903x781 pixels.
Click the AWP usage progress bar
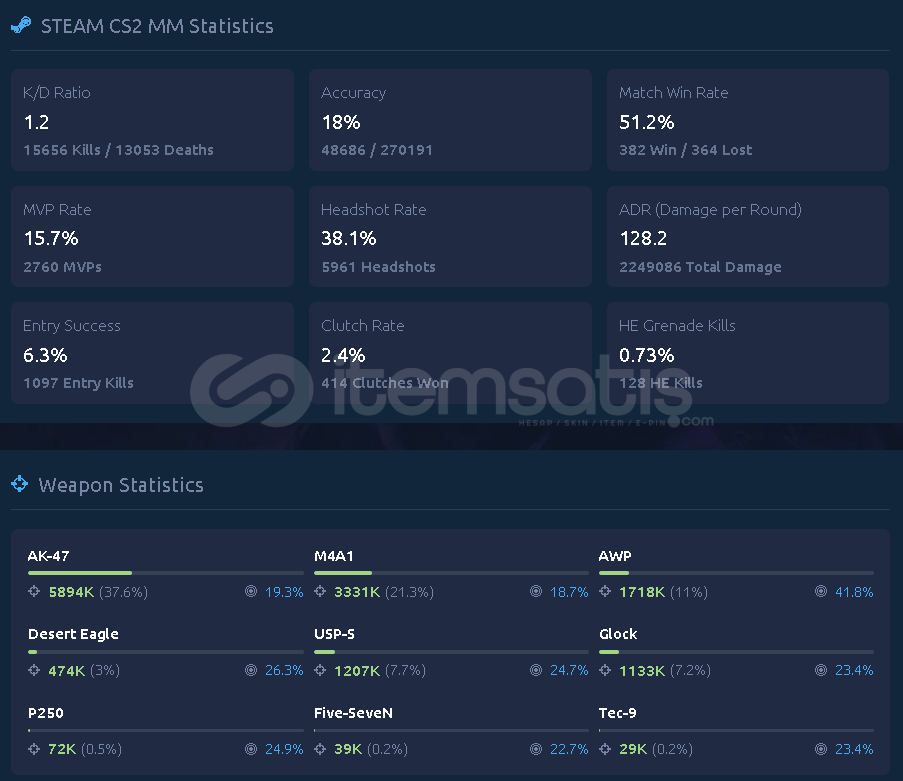pyautogui.click(x=737, y=573)
